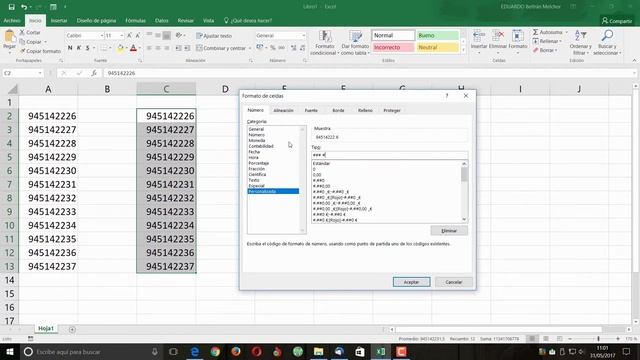Open File Explorer from the taskbar

(x=318, y=351)
